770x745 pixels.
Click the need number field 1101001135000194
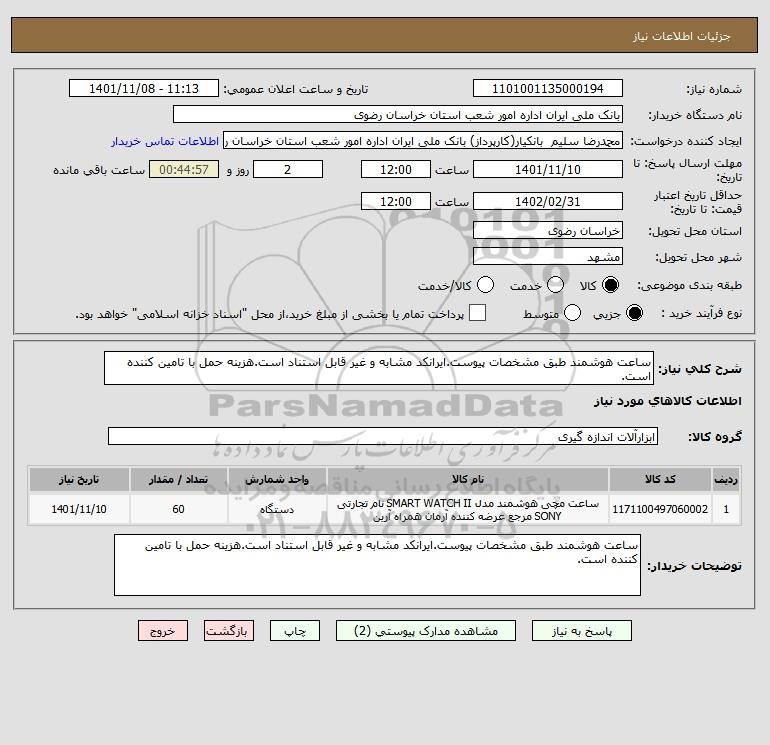coord(548,88)
